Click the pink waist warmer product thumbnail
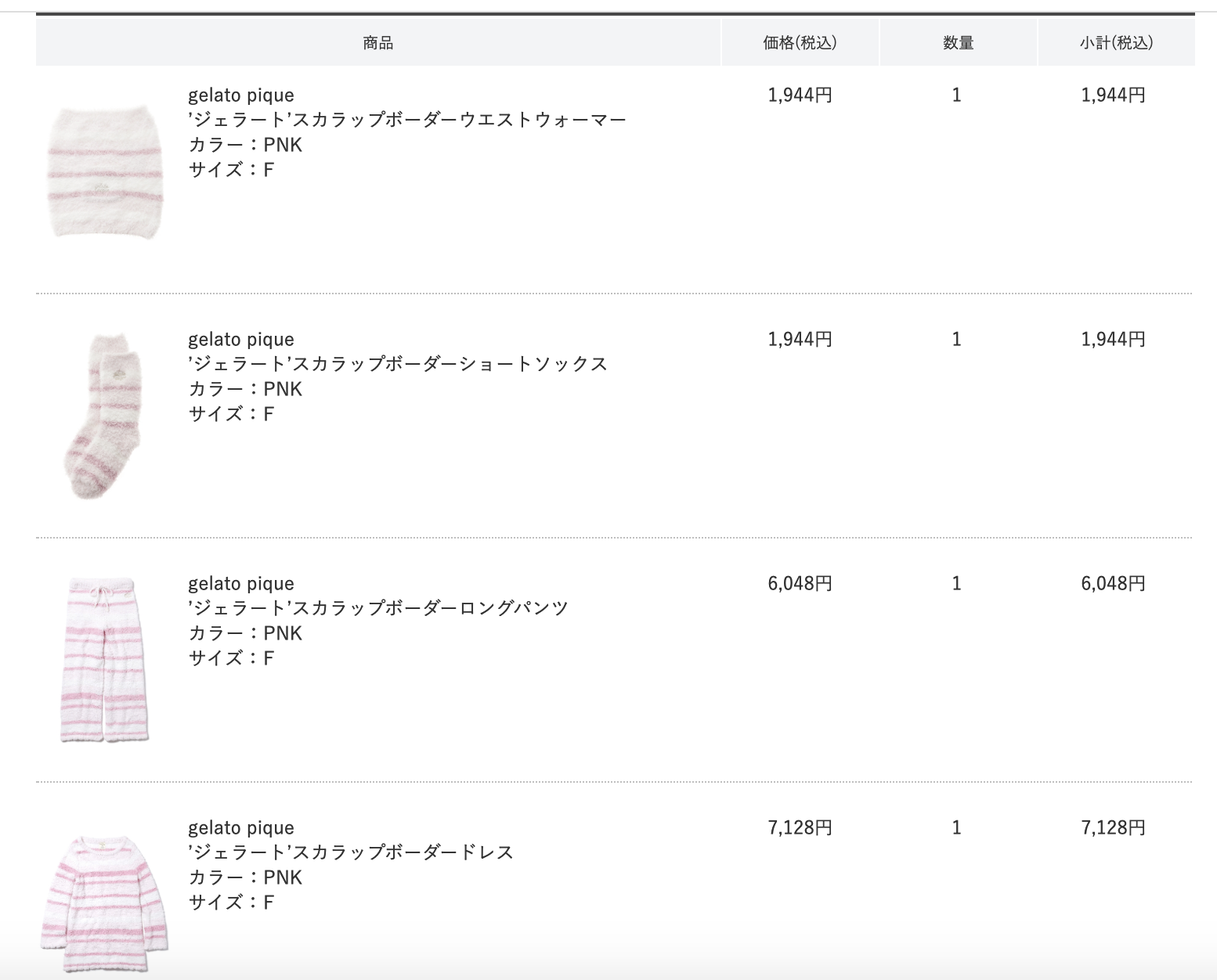This screenshot has width=1217, height=980. click(104, 170)
